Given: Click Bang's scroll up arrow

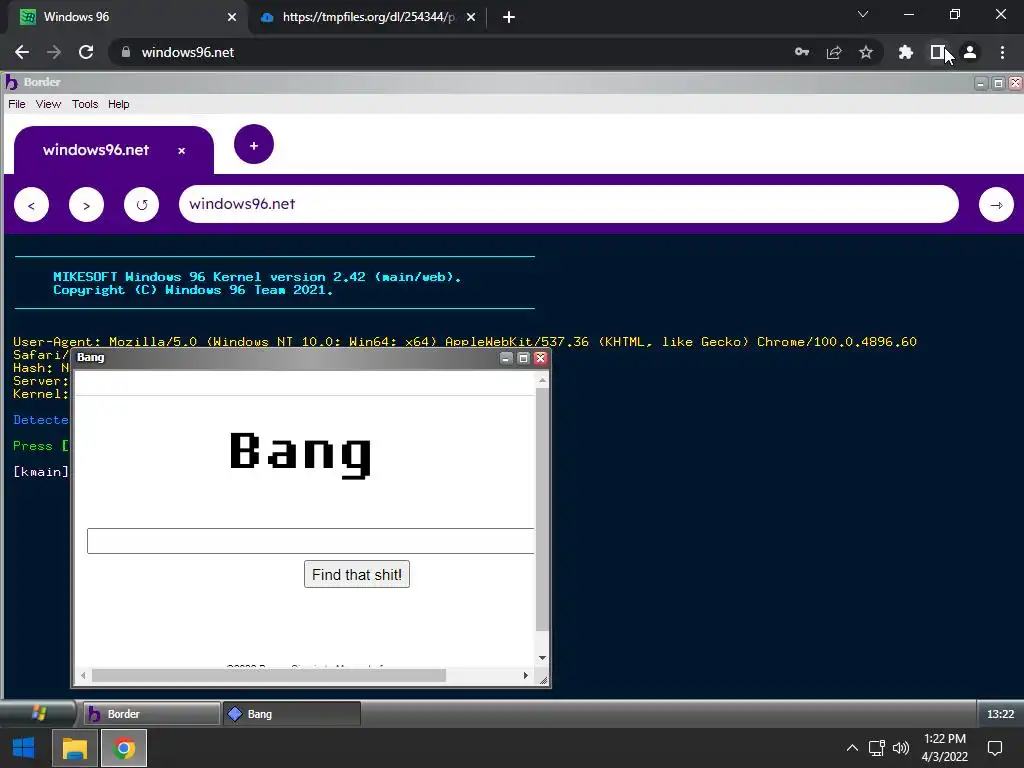Looking at the screenshot, I should [x=542, y=380].
